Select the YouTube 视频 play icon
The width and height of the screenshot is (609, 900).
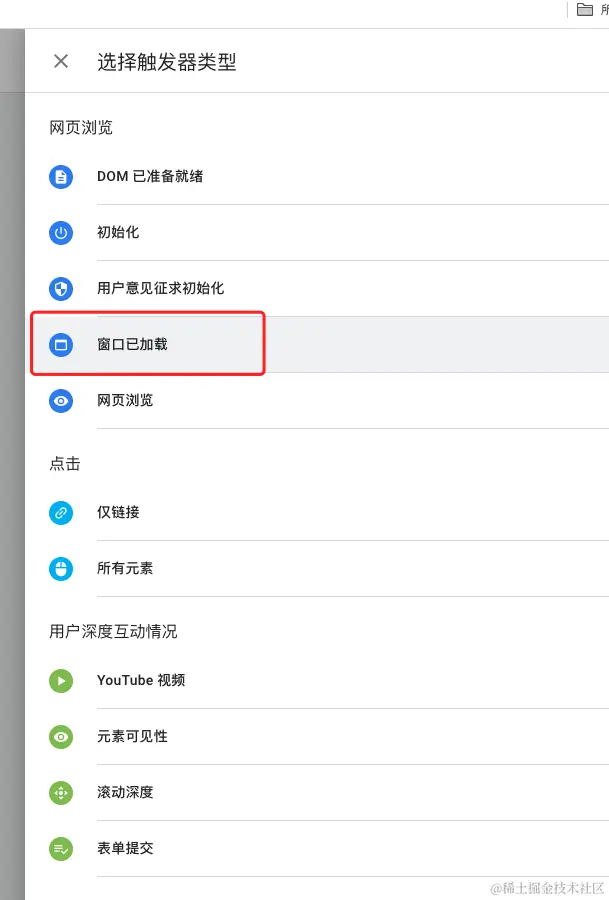click(60, 681)
